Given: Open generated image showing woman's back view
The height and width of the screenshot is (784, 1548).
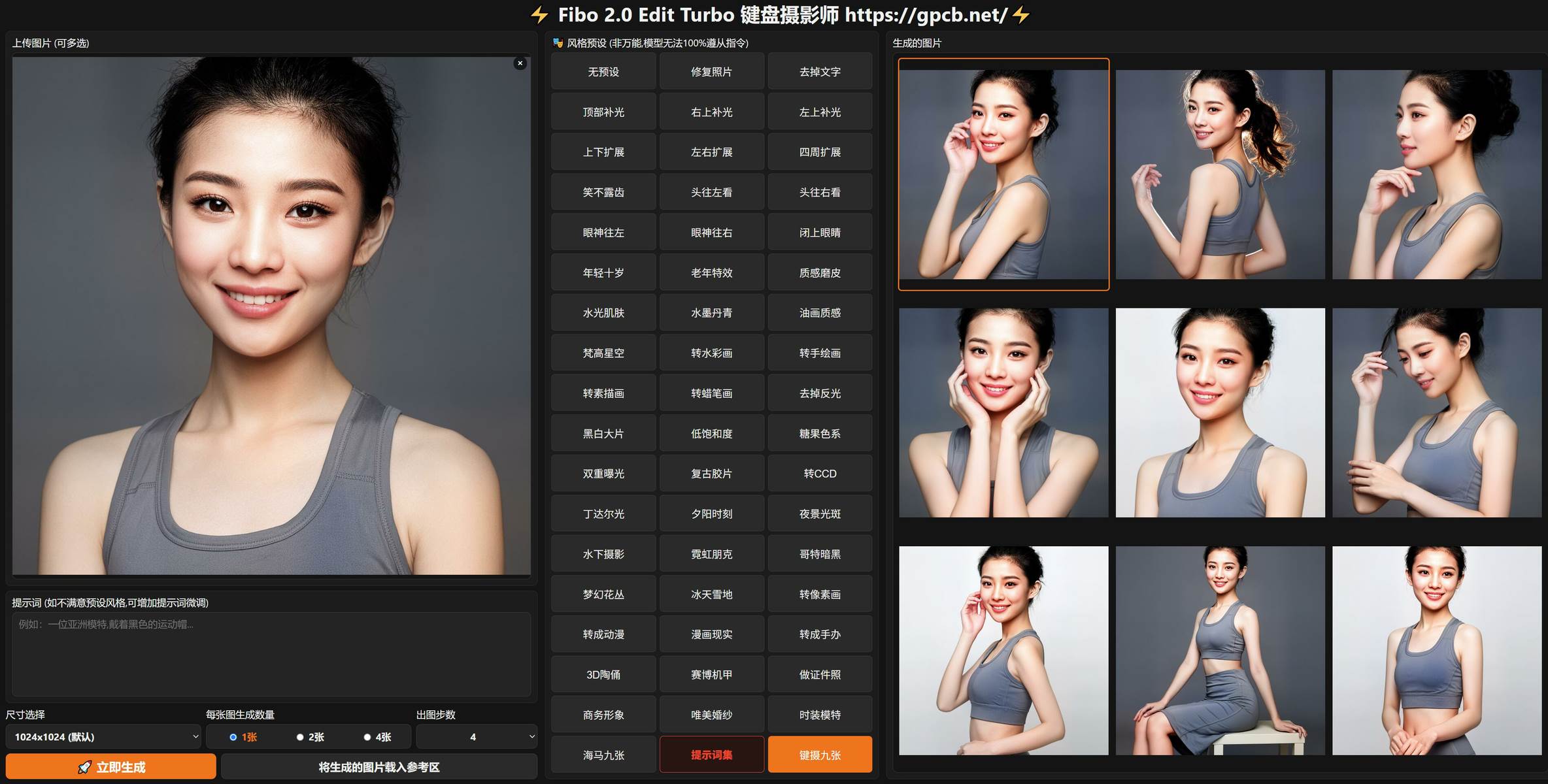Looking at the screenshot, I should click(x=1220, y=174).
